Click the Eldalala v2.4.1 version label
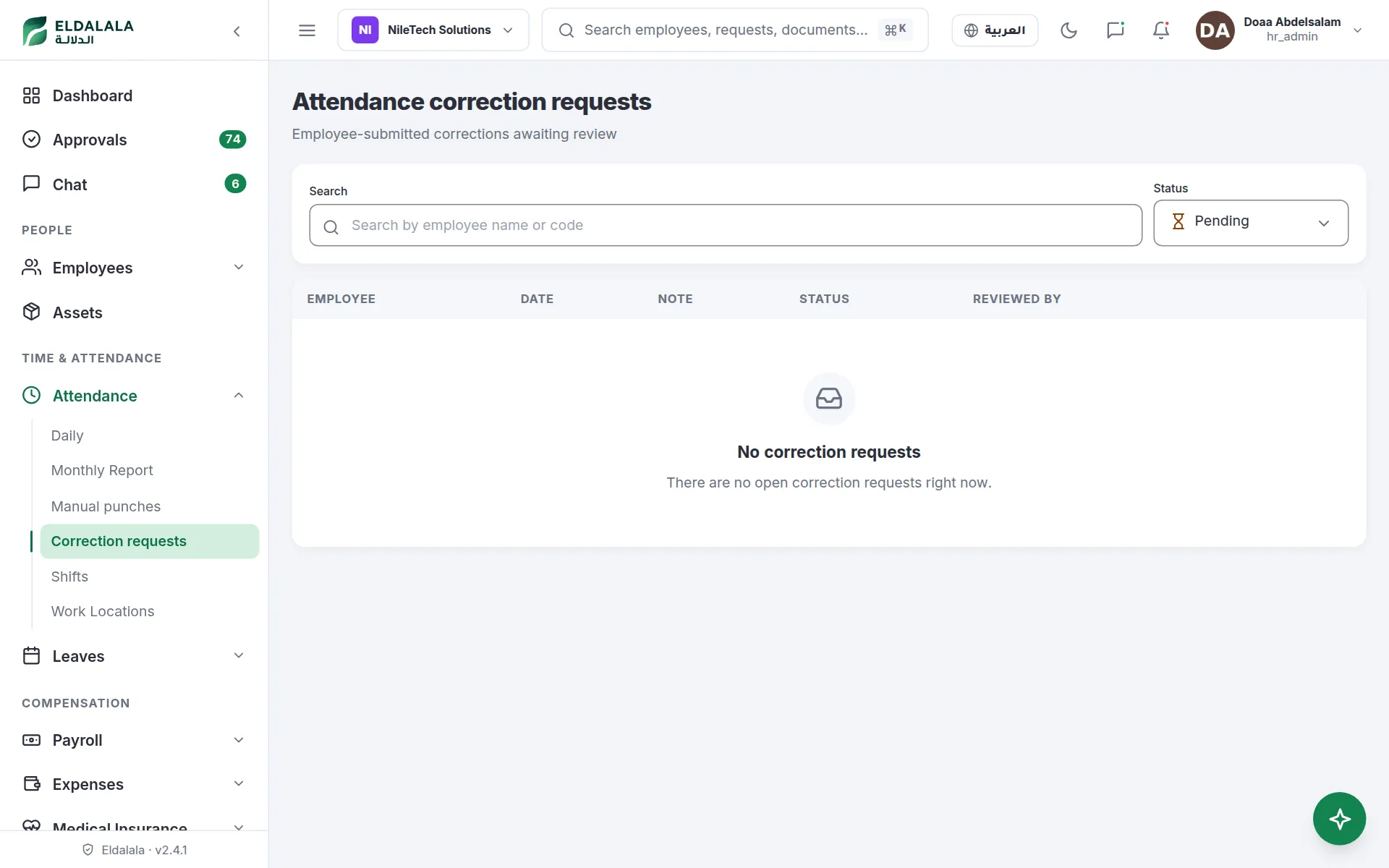This screenshot has height=868, width=1389. (135, 850)
